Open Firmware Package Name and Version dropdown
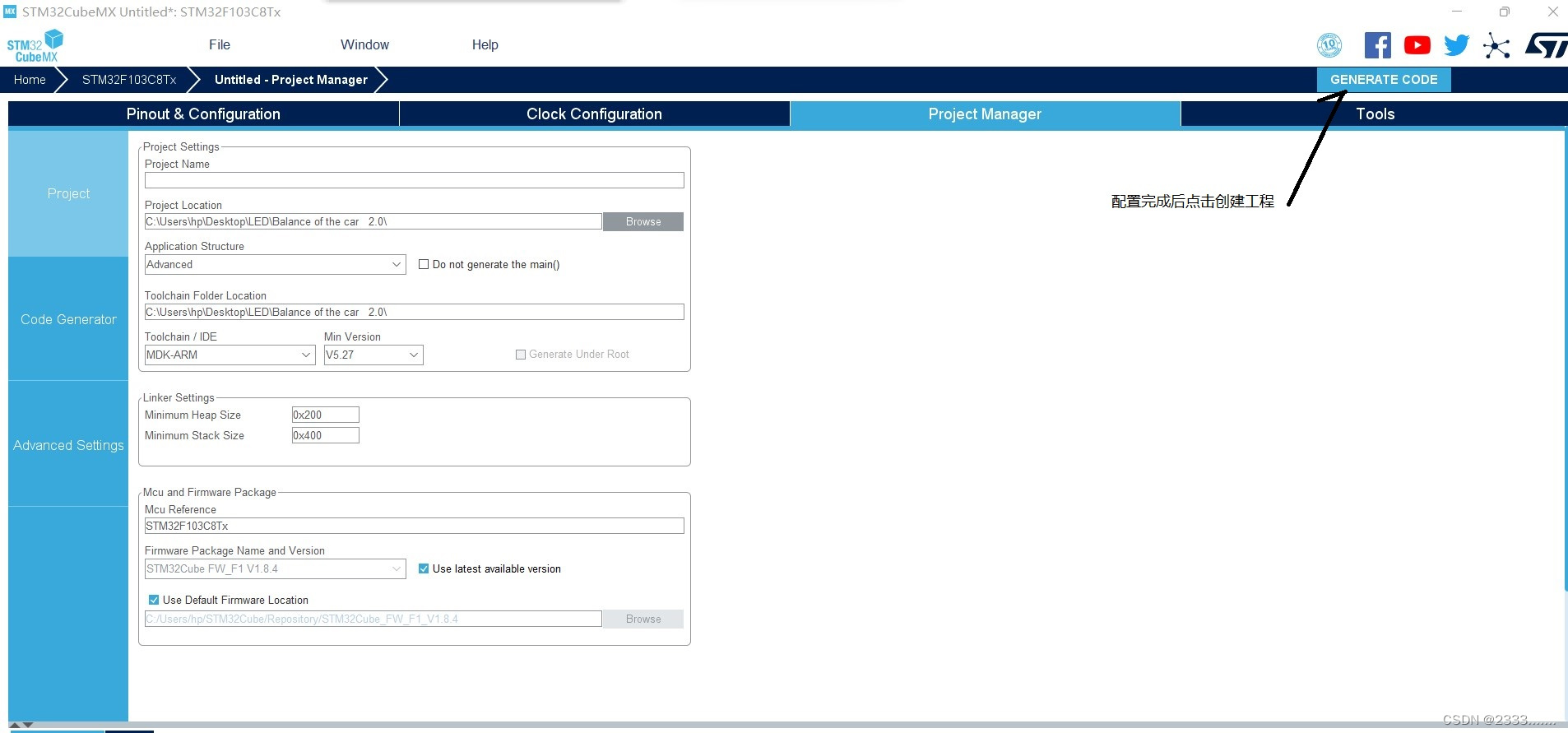 tap(276, 568)
